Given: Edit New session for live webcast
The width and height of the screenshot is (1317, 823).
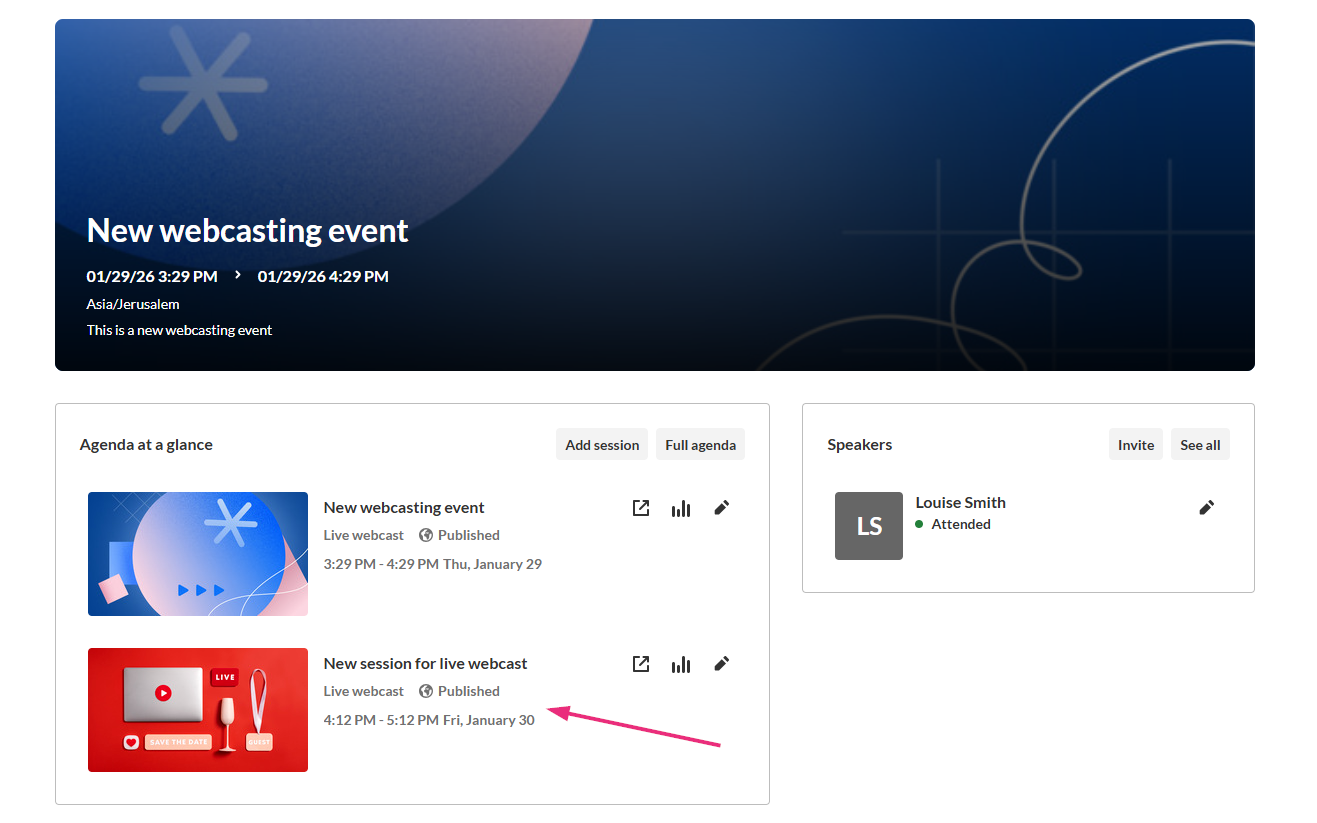Looking at the screenshot, I should (x=722, y=664).
